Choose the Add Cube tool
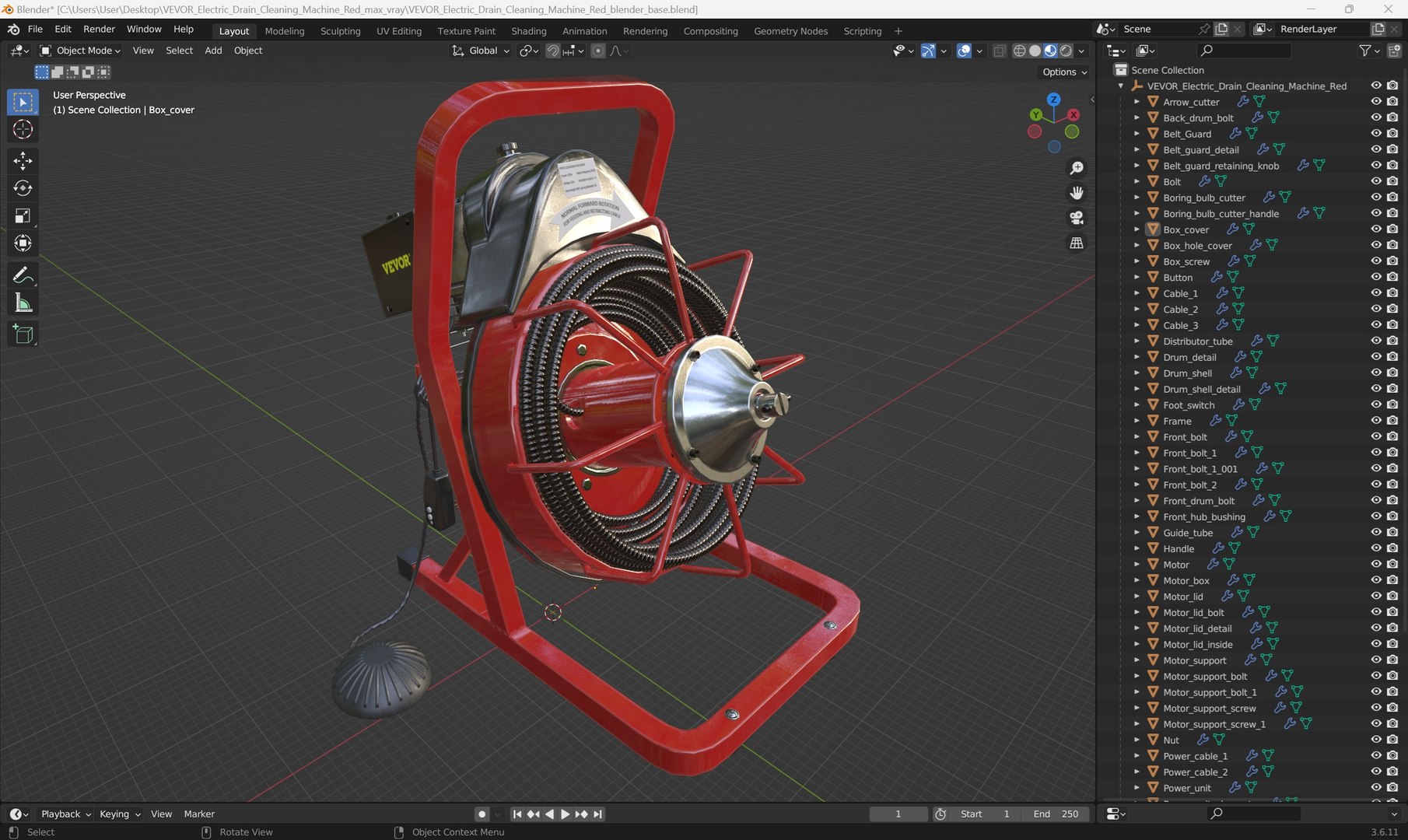The width and height of the screenshot is (1408, 840). 23,334
